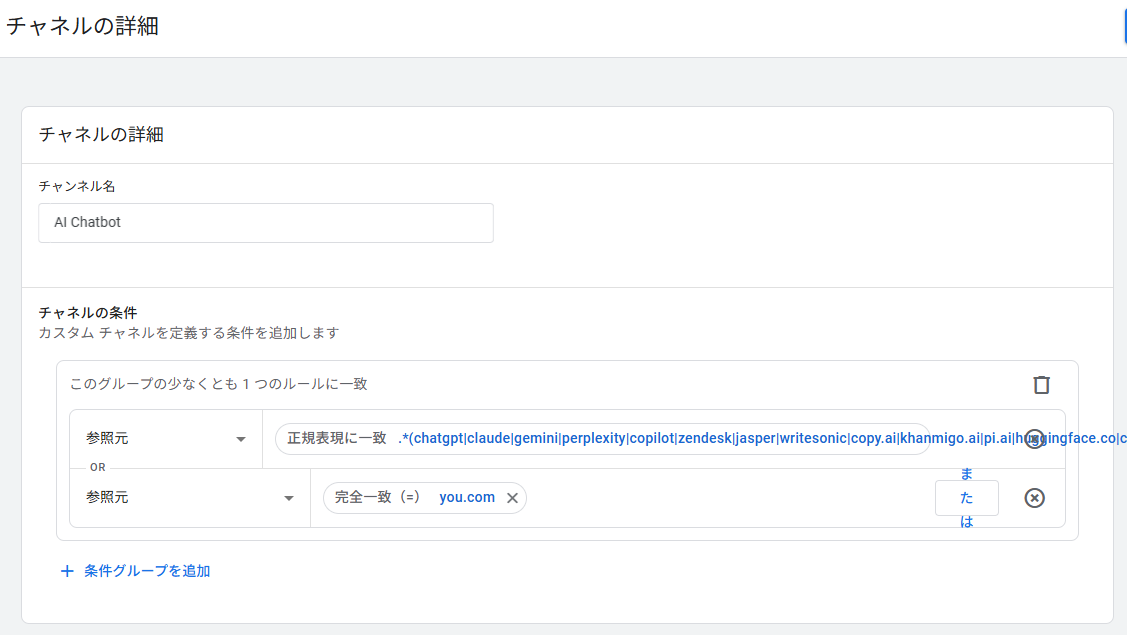Image resolution: width=1127 pixels, height=635 pixels.
Task: Remove the you.com rule row
Action: point(1034,498)
